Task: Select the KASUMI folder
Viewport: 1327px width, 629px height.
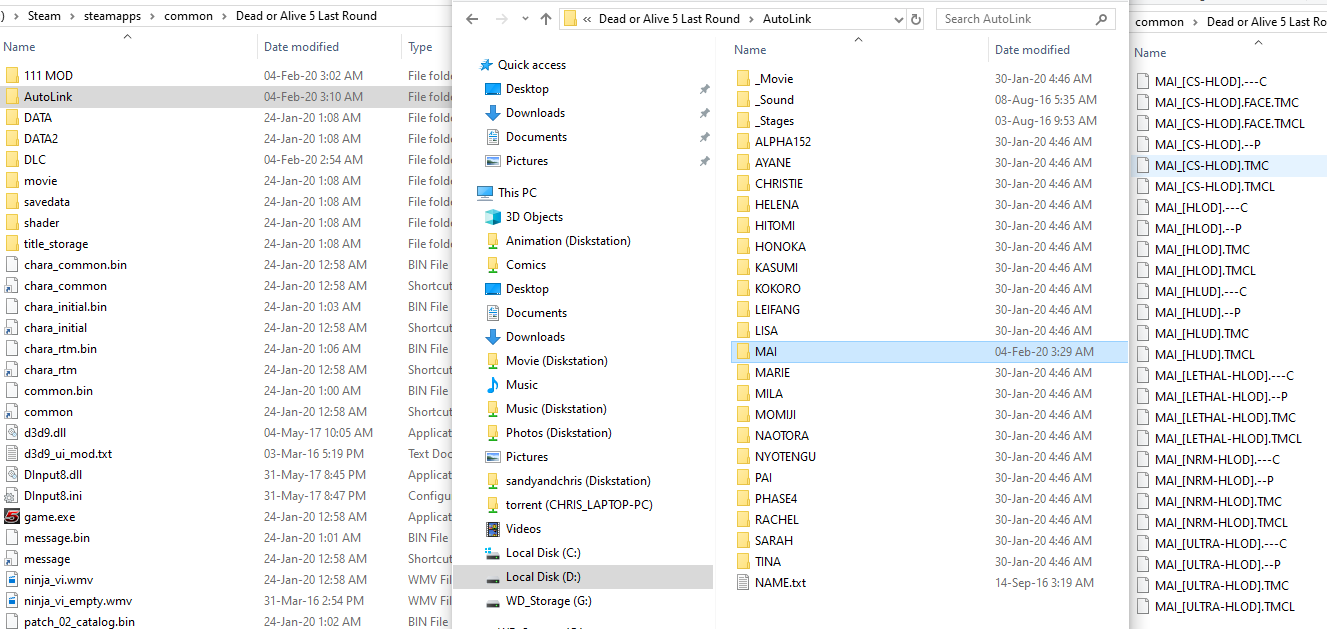Action: [776, 268]
